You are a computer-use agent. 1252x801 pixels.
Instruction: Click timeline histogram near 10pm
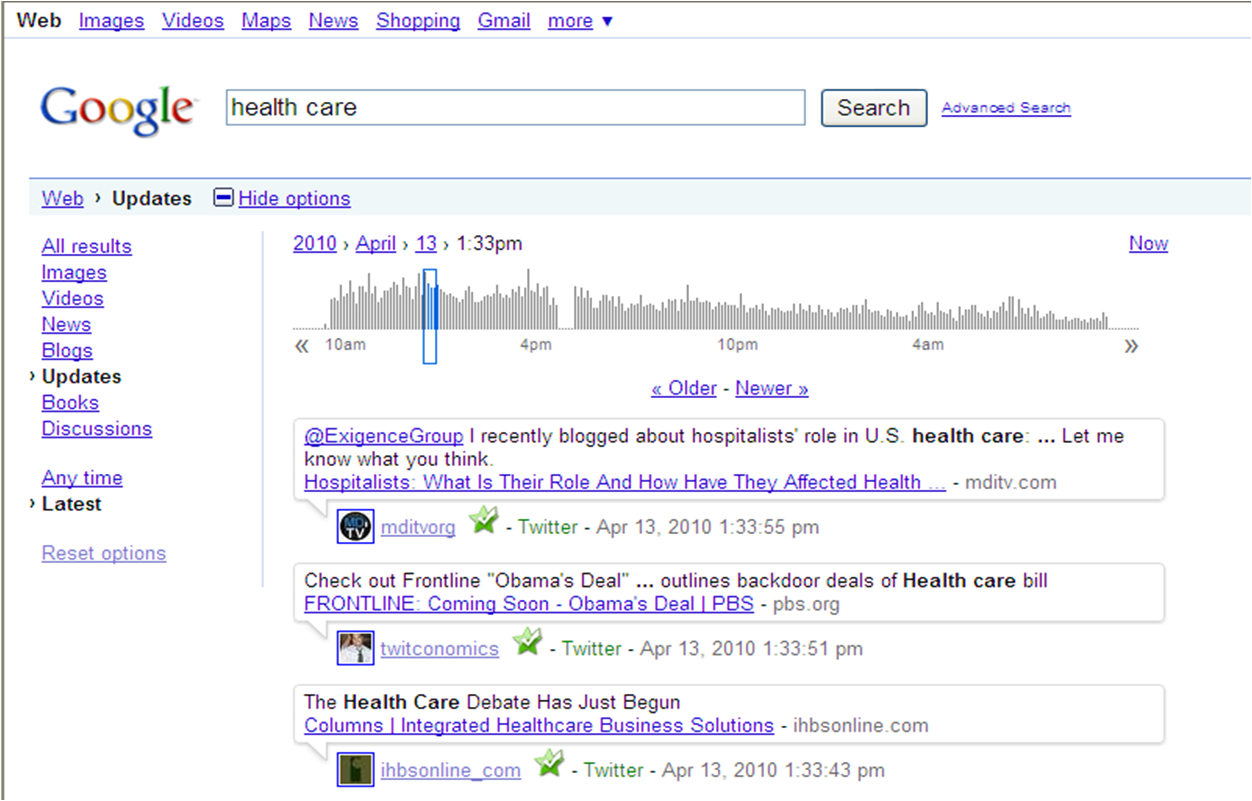click(737, 312)
